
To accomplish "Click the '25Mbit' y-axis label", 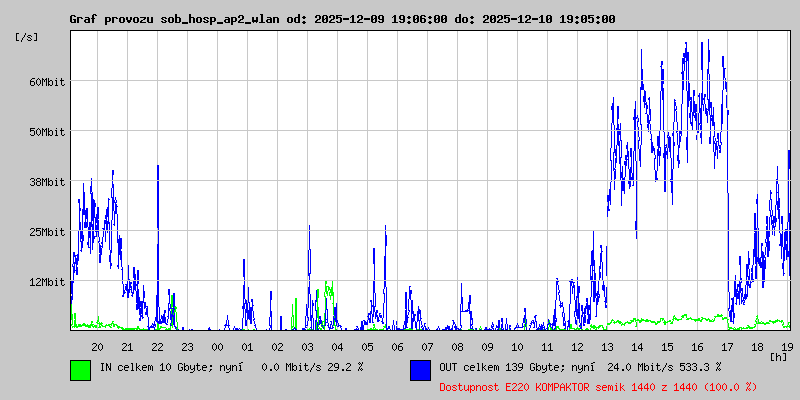I will tap(47, 232).
